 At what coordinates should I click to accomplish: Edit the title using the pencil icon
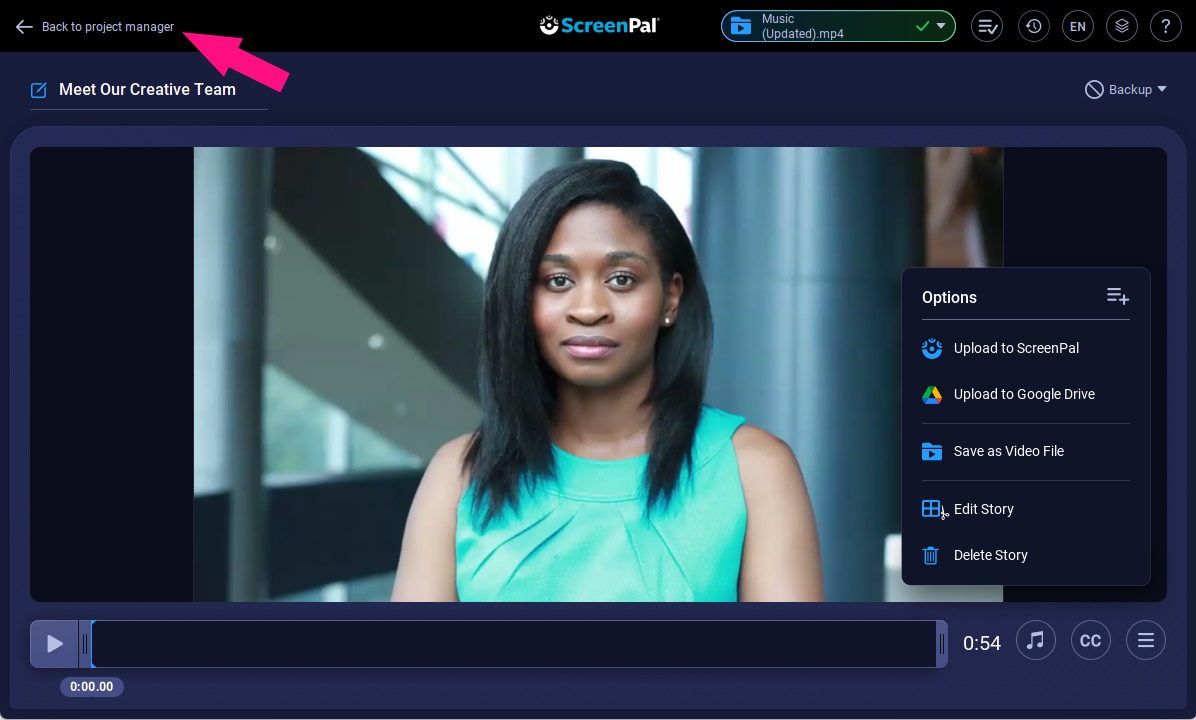[x=38, y=90]
